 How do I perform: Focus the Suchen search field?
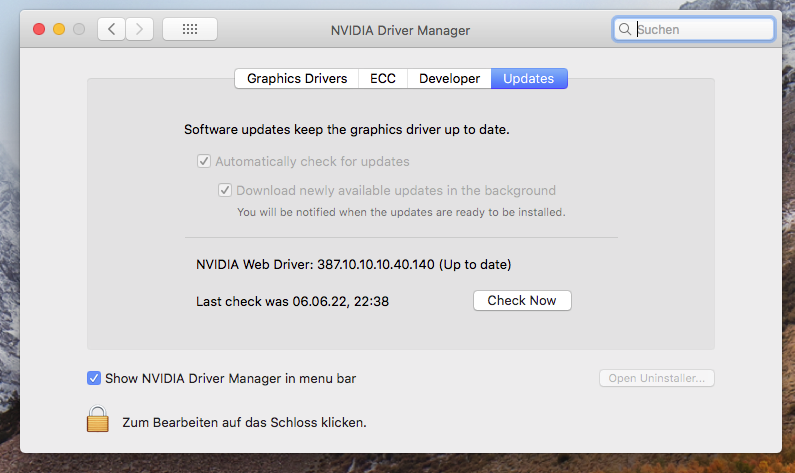702,30
